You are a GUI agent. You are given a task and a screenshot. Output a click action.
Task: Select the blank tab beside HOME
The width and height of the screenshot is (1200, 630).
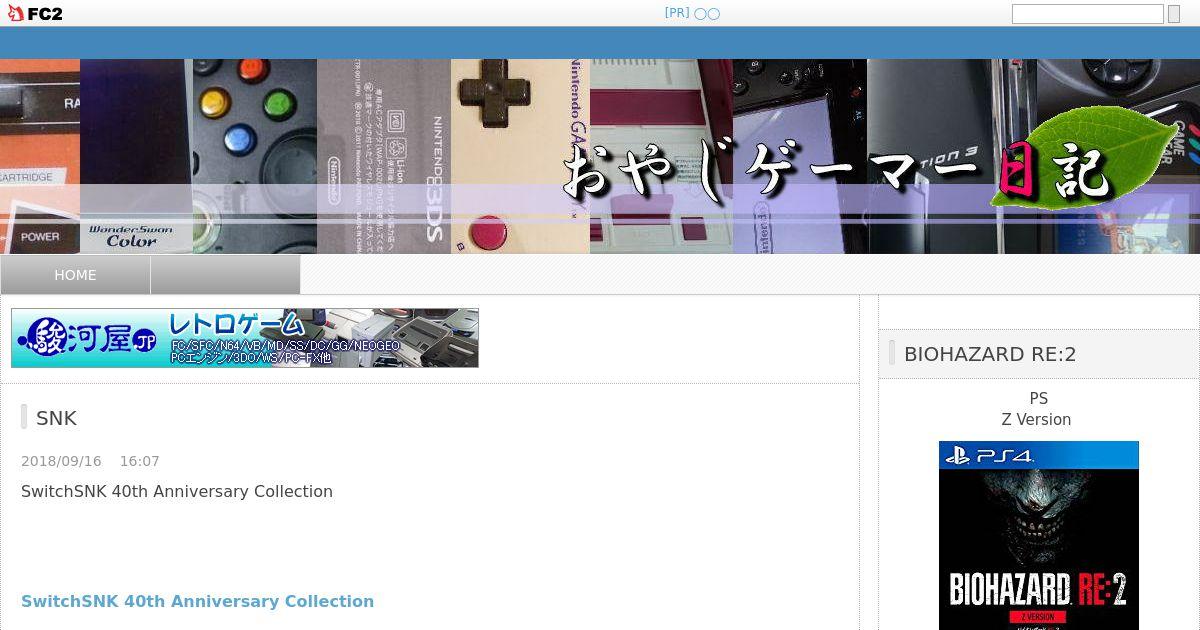pyautogui.click(x=225, y=275)
